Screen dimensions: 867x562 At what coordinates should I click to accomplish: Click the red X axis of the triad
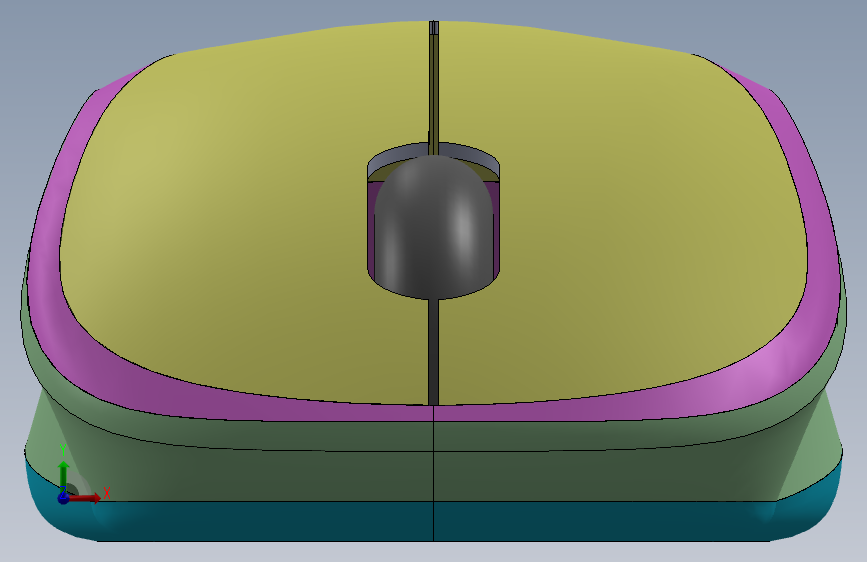pyautogui.click(x=86, y=498)
